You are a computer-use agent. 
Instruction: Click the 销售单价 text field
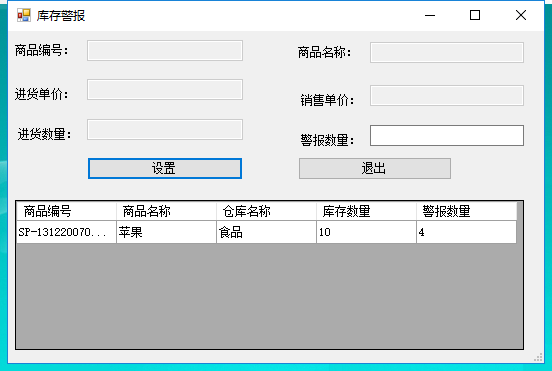point(447,95)
